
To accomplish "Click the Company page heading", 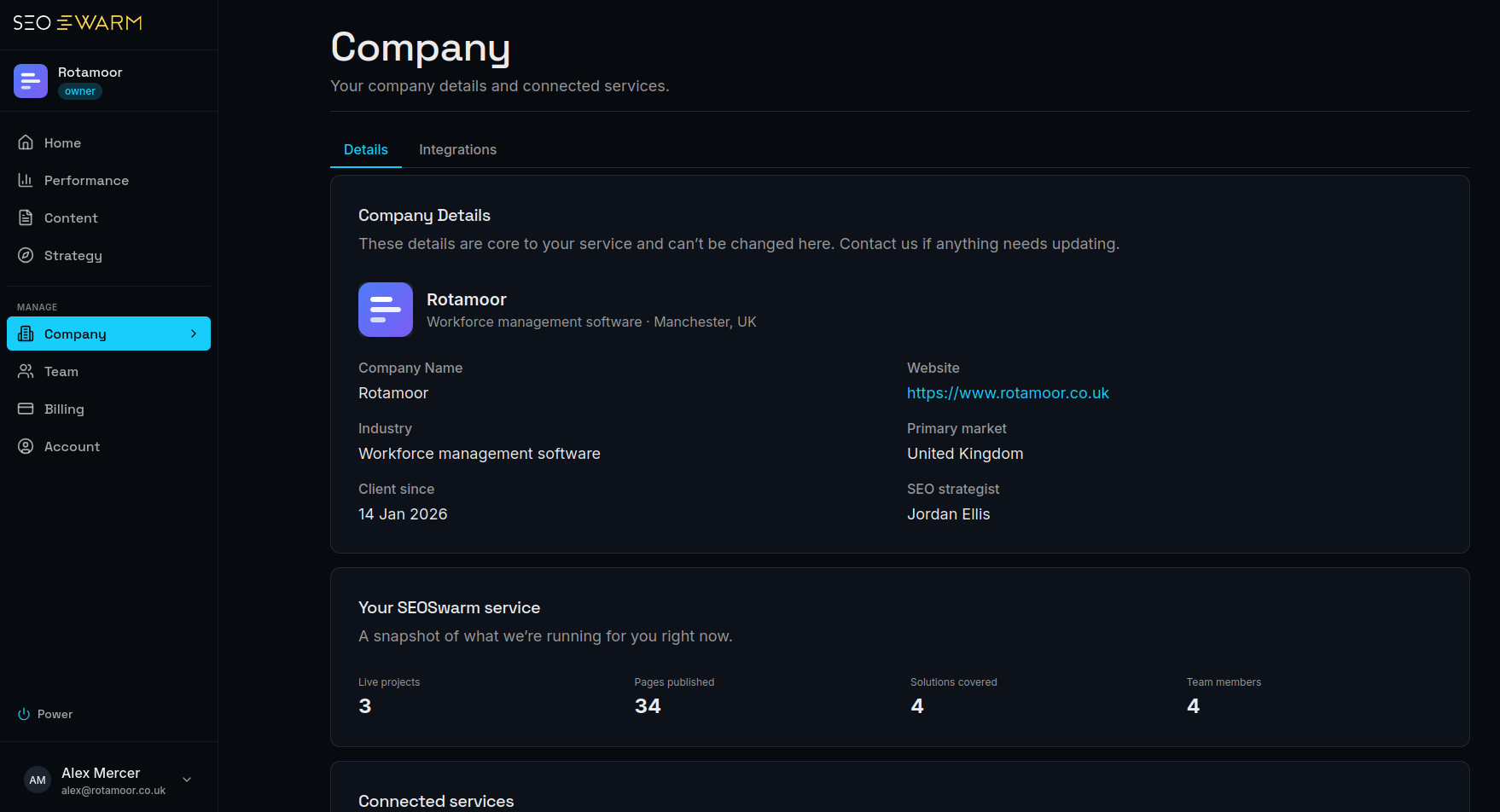I will (x=421, y=48).
